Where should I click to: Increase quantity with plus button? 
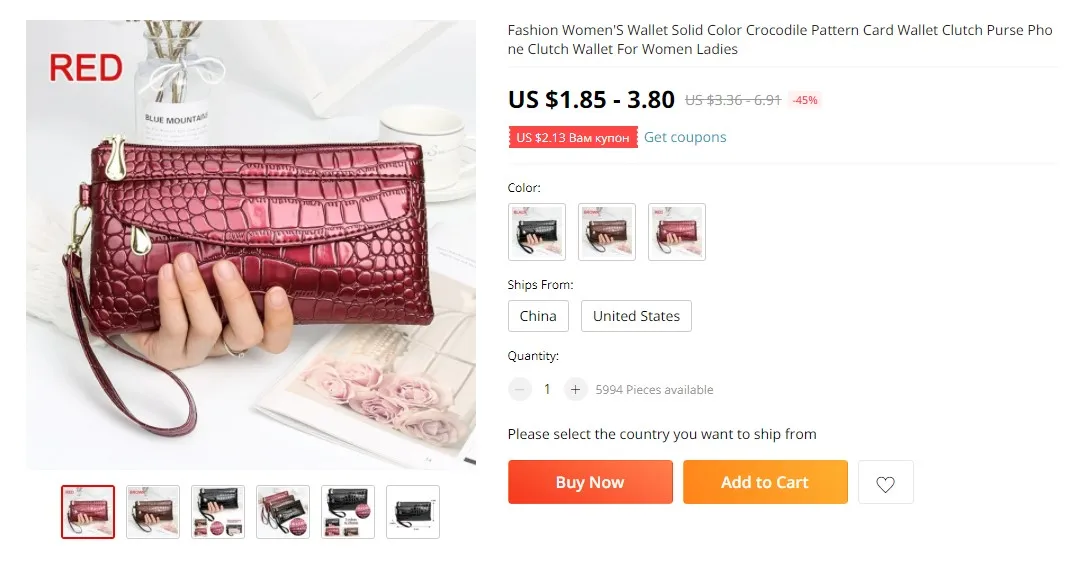coord(575,390)
